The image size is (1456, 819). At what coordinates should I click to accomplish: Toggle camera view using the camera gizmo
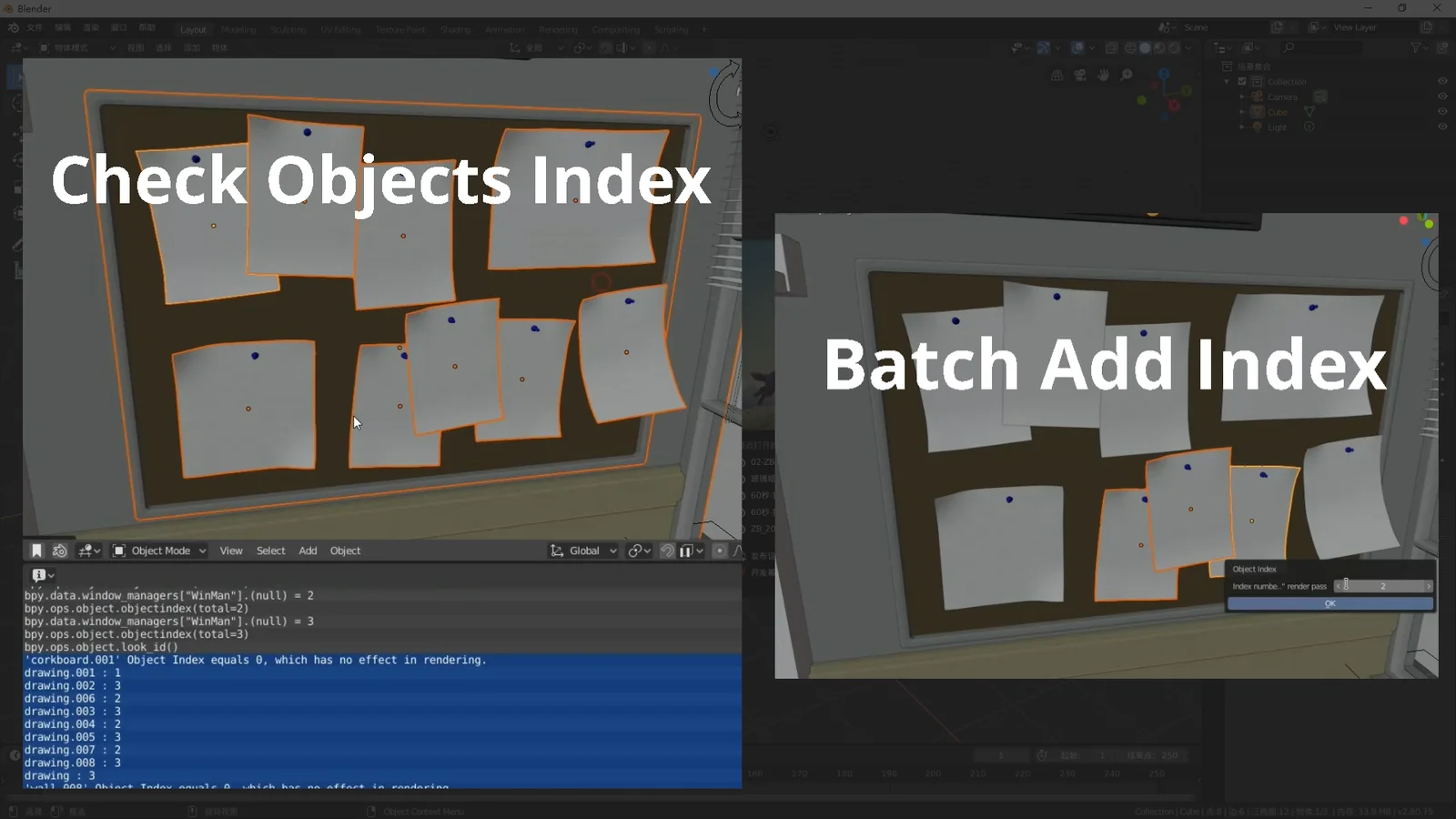tap(1080, 76)
